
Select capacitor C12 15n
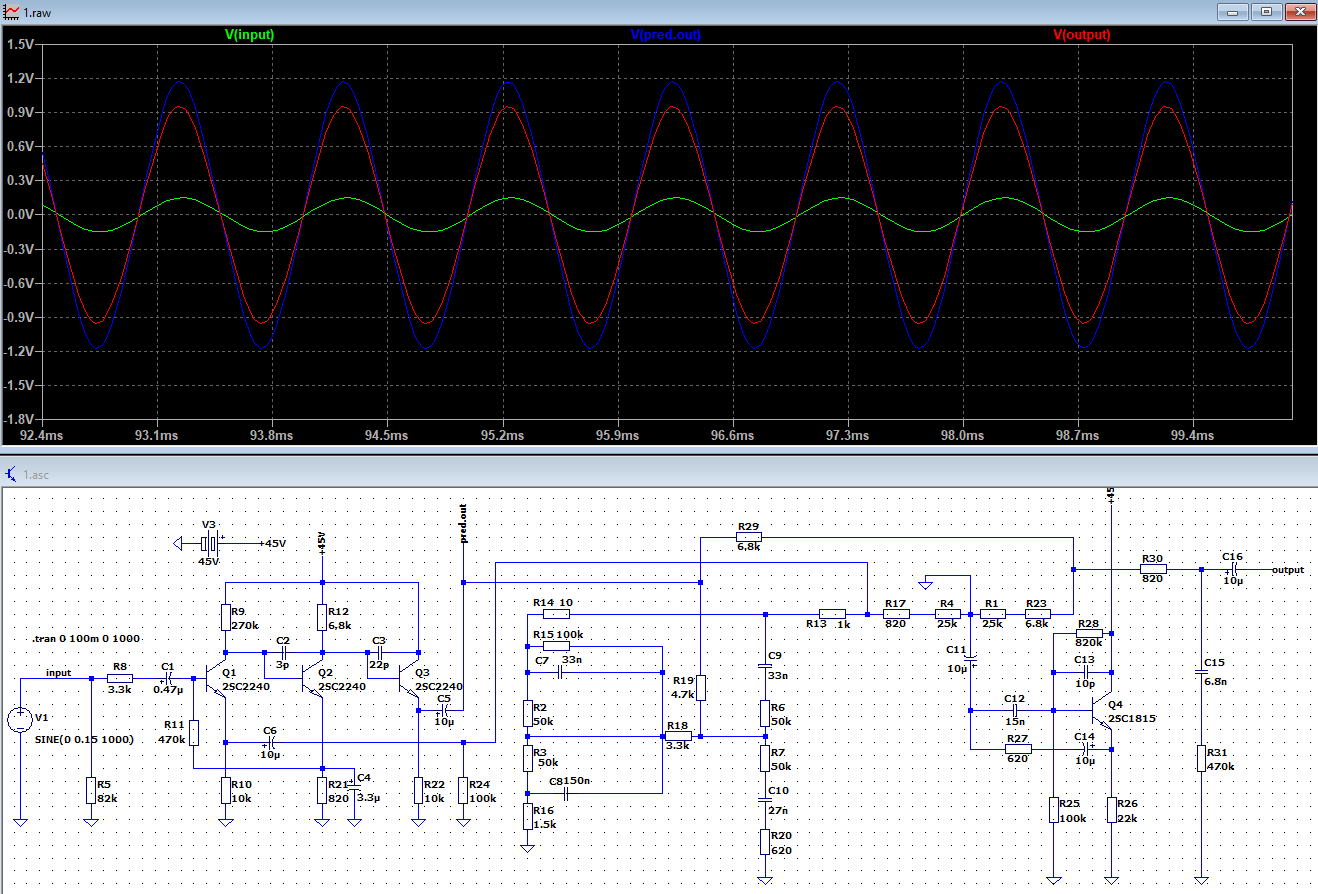point(1015,710)
